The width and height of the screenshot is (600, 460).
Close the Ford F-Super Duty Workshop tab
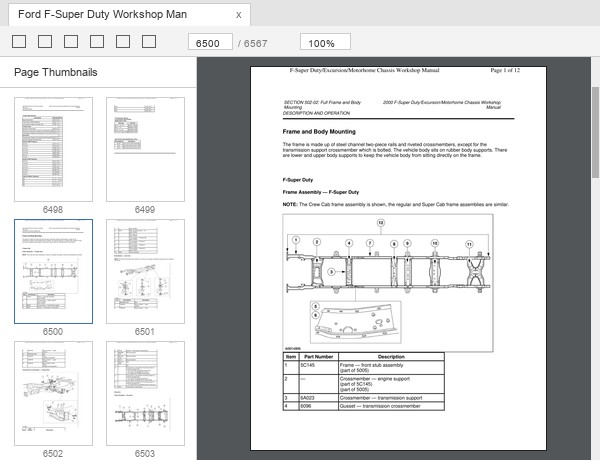[238, 15]
